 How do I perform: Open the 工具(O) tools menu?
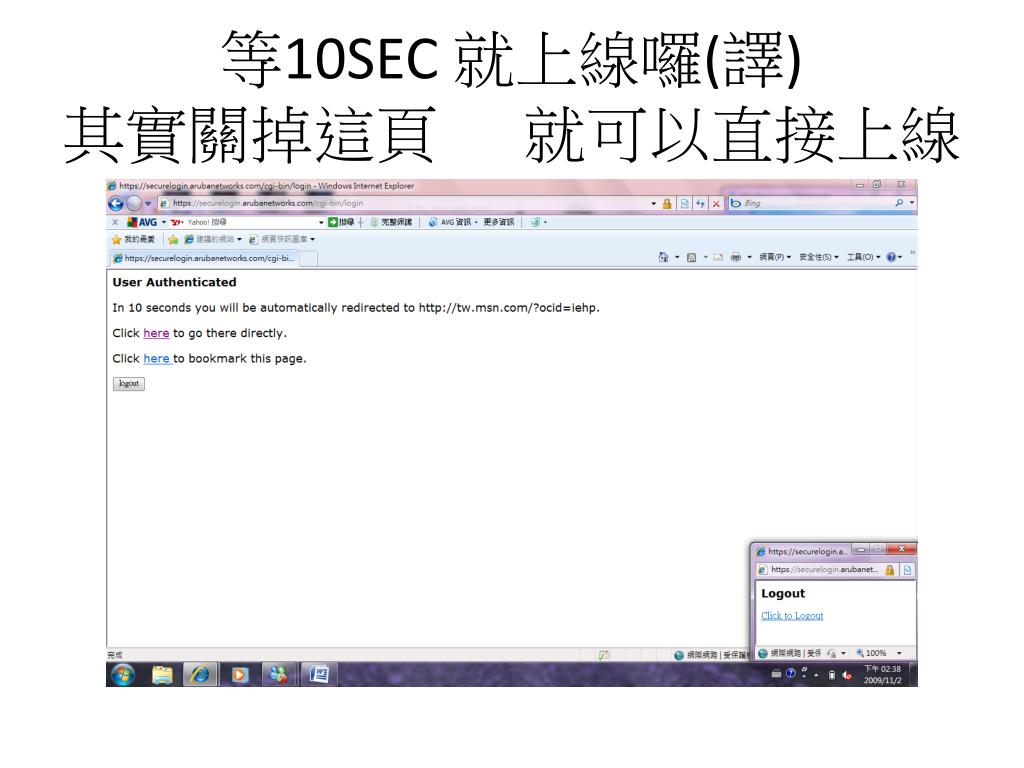[863, 257]
